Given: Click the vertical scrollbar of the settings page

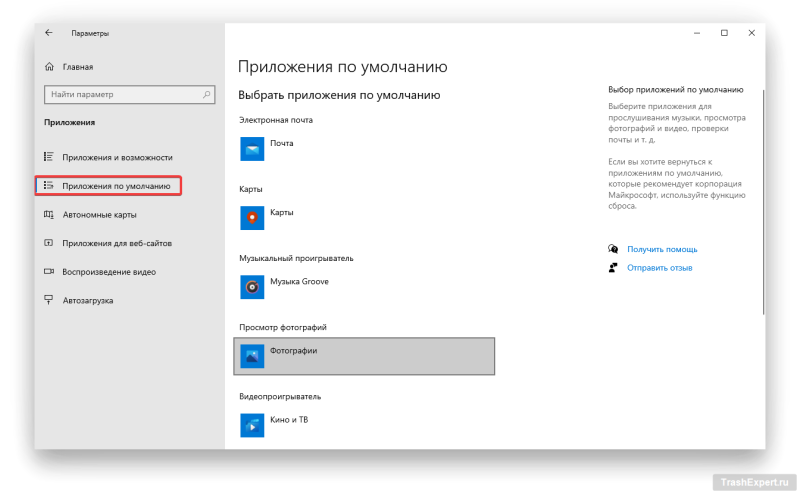Looking at the screenshot, I should point(763,202).
